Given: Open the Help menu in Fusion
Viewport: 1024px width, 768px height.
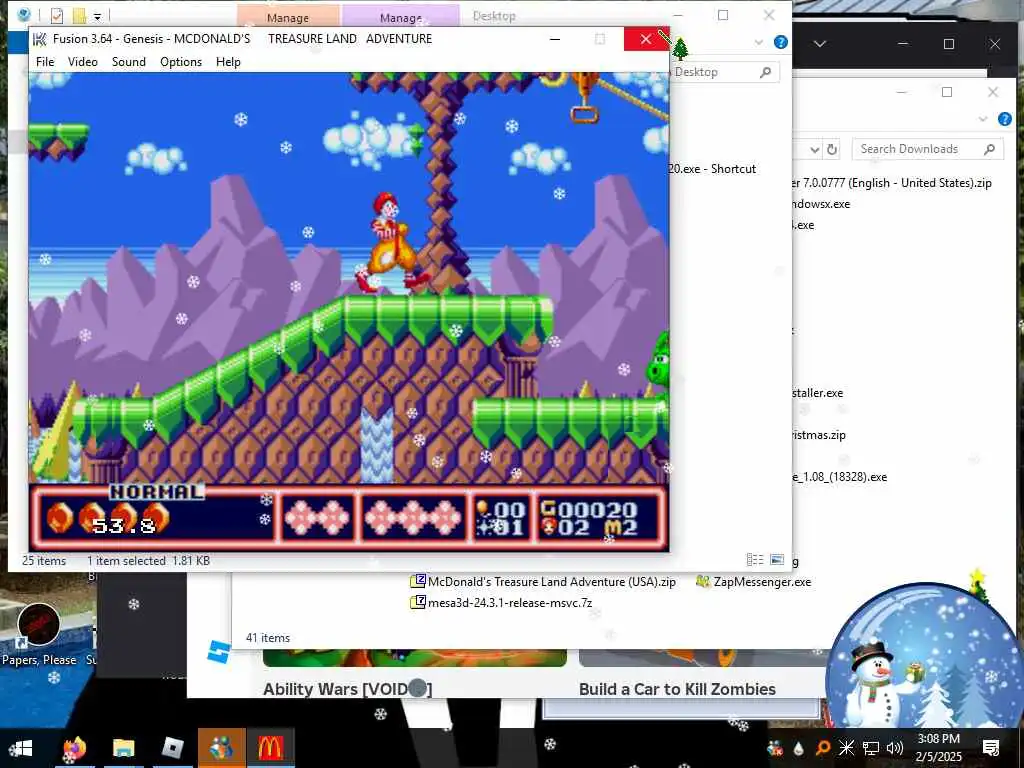Looking at the screenshot, I should 229,62.
